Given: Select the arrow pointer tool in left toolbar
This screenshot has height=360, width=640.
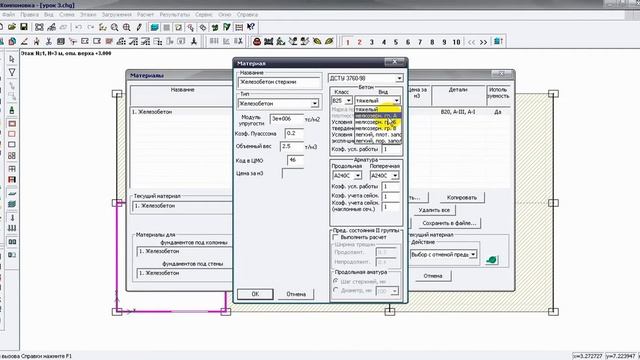Looking at the screenshot, I should pyautogui.click(x=12, y=59).
